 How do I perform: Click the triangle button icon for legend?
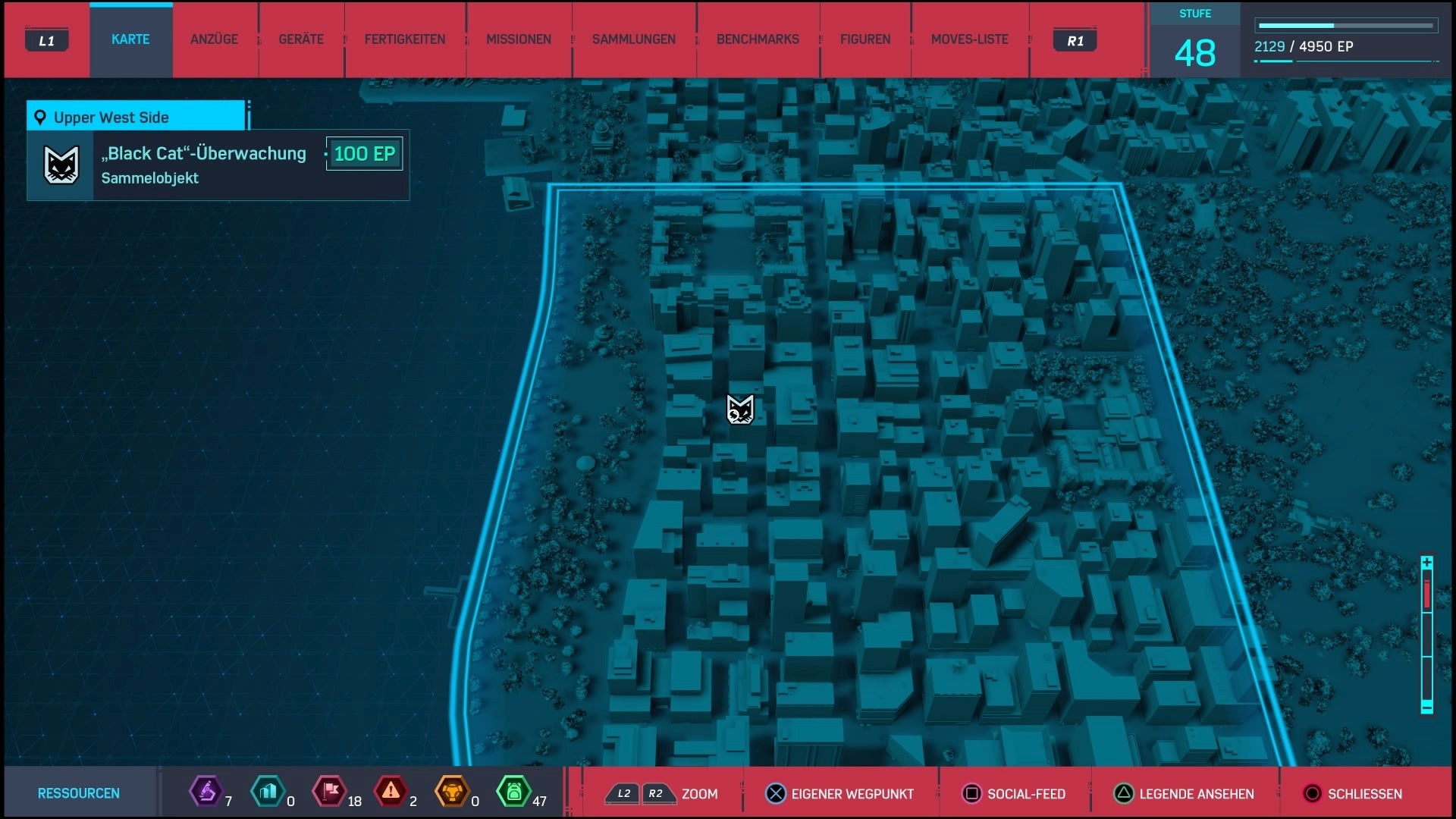tap(1124, 794)
